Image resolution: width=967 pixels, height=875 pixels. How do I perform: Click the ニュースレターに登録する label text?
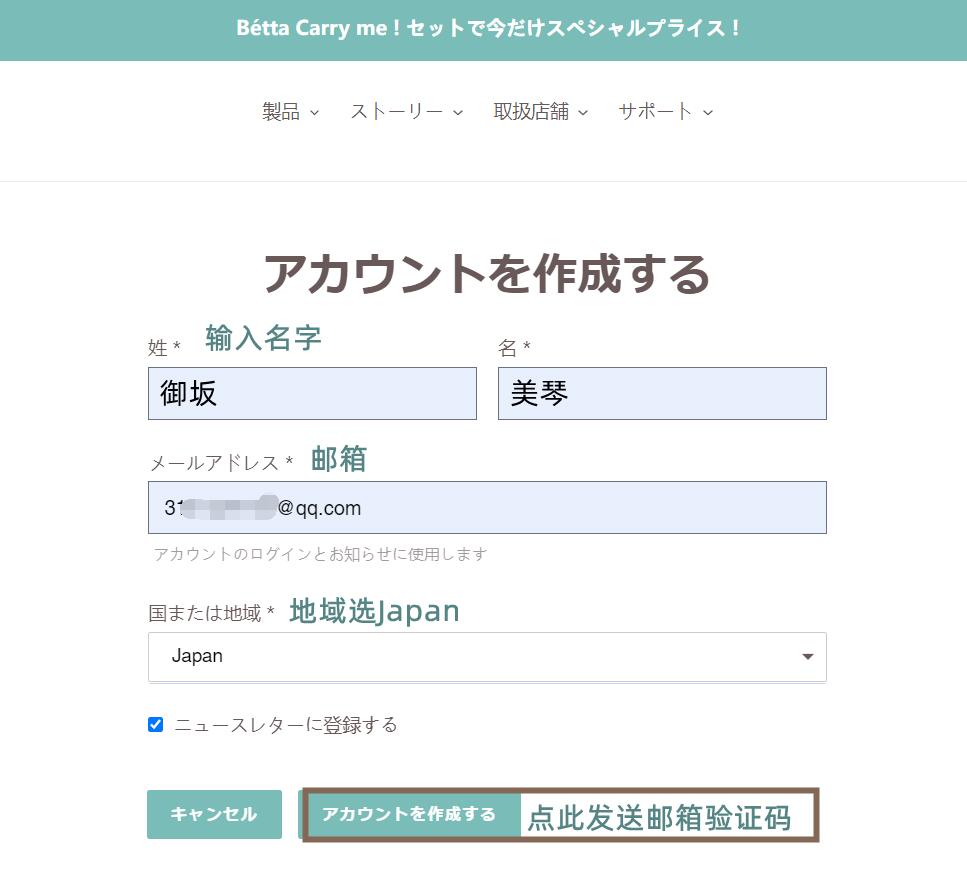click(286, 725)
